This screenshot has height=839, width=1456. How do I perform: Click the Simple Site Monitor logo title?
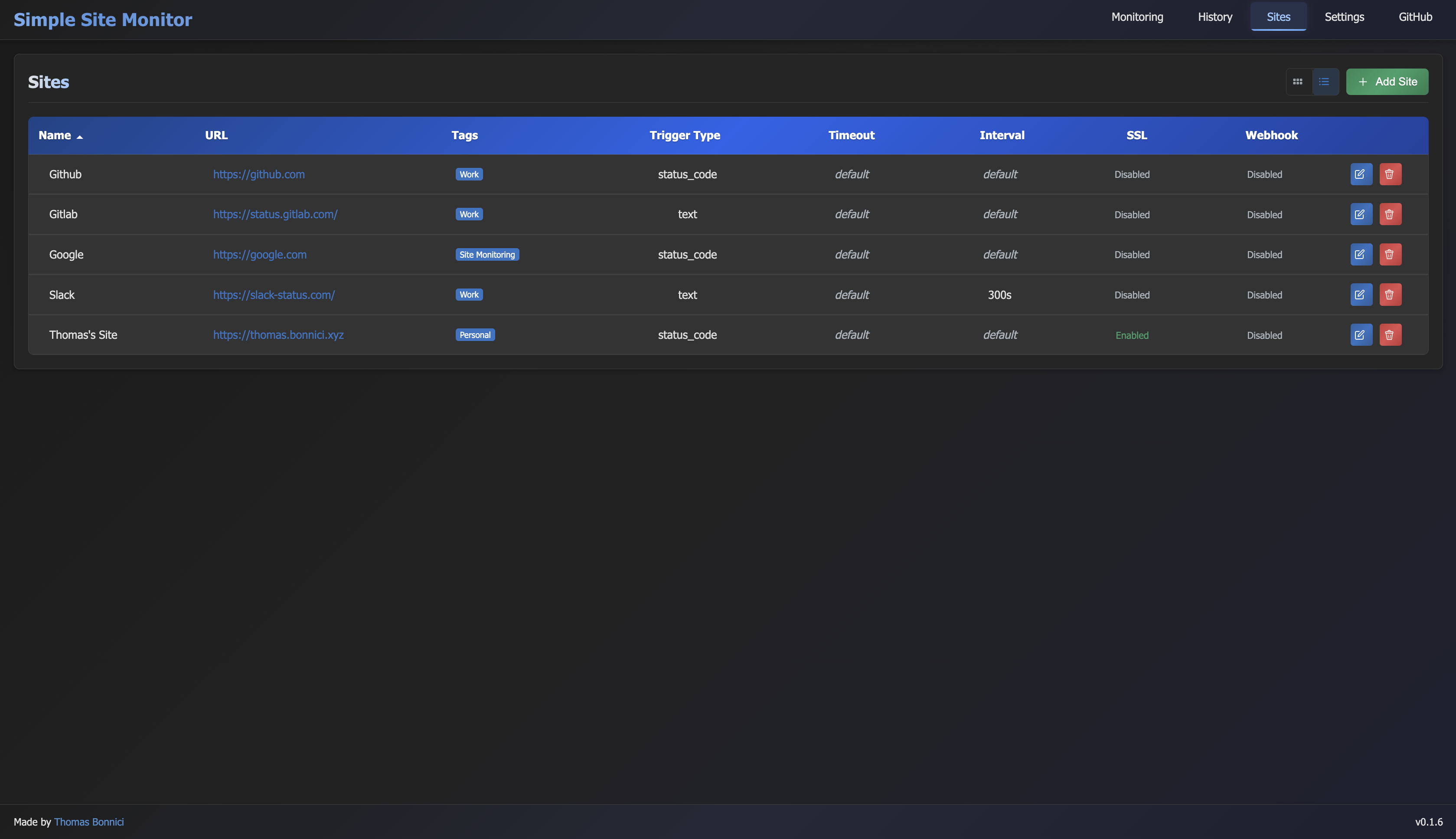pos(103,20)
